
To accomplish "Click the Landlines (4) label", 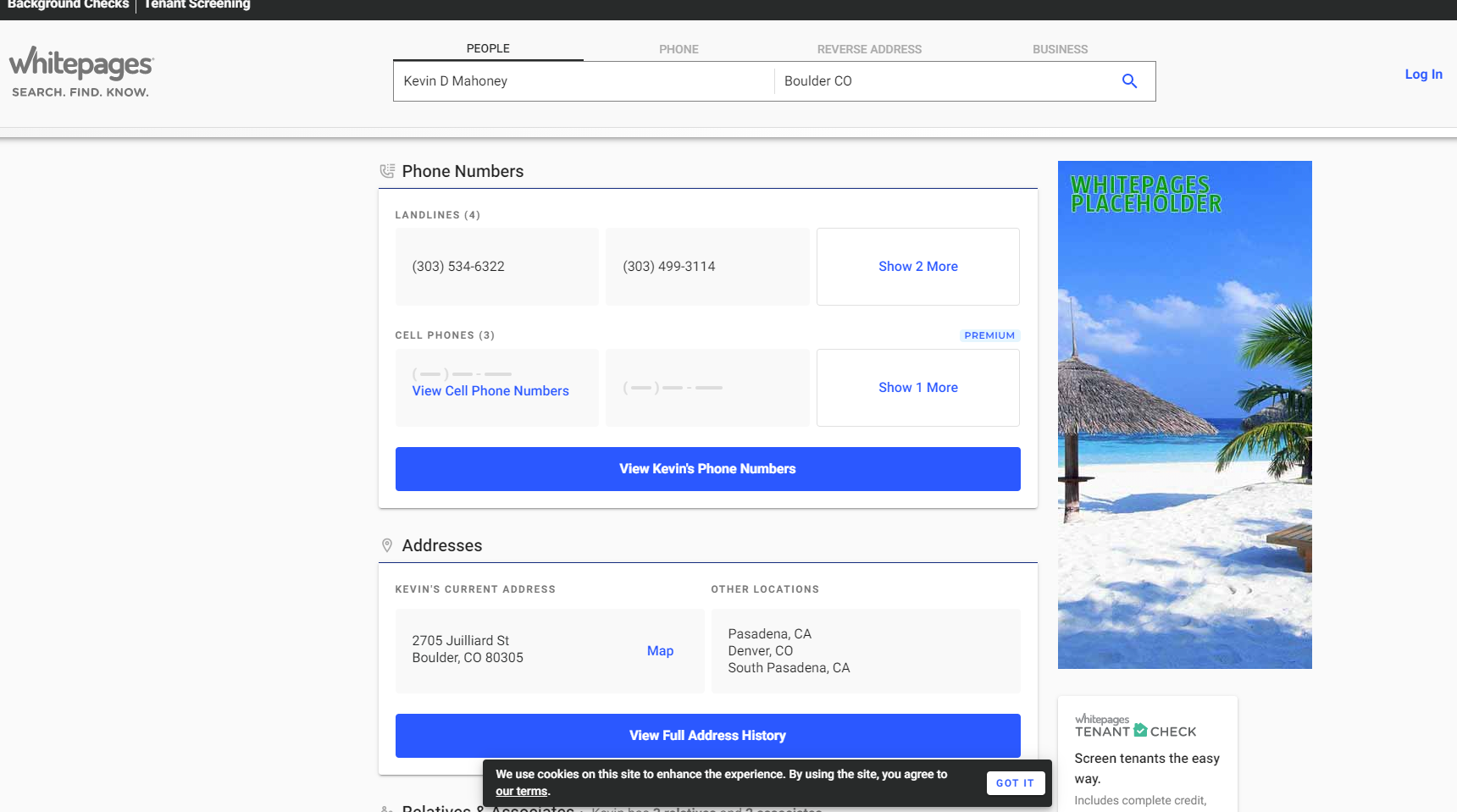I will [x=437, y=215].
